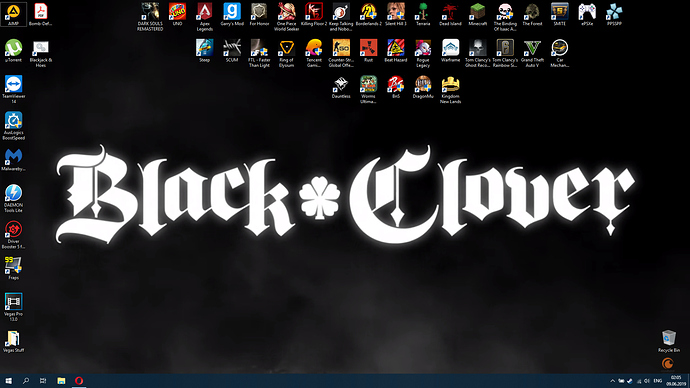690x388 pixels.
Task: Launch Grand Theft Auto V
Action: click(532, 53)
